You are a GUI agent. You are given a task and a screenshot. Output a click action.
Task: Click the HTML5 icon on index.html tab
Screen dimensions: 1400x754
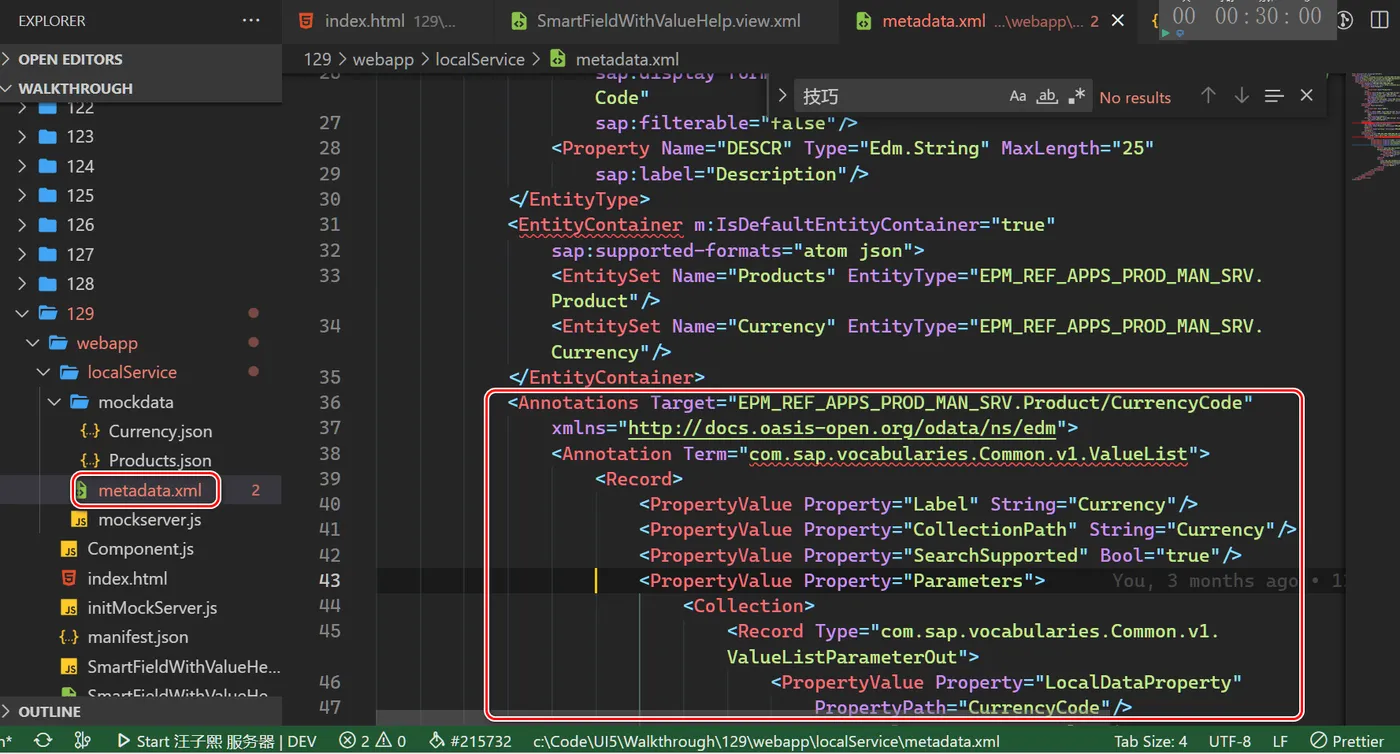pos(306,21)
